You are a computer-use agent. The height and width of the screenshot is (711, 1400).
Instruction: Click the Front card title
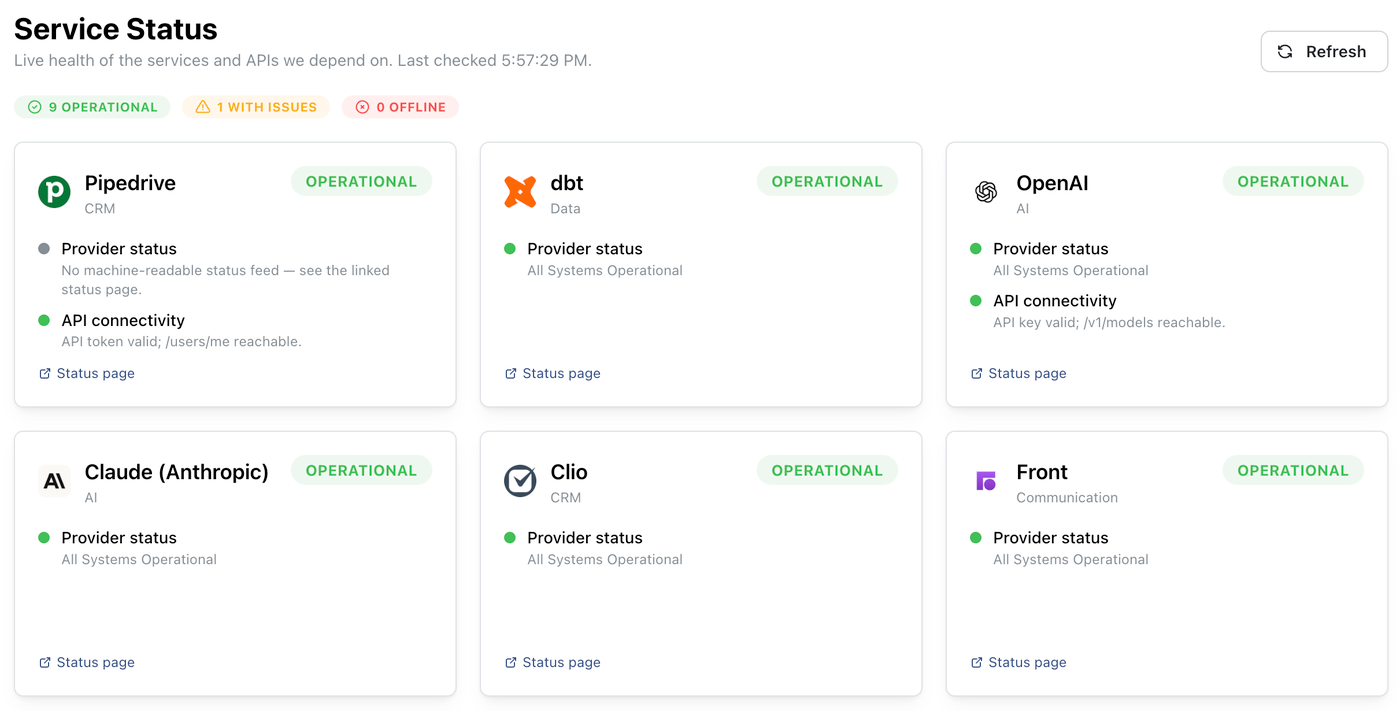coord(1042,472)
